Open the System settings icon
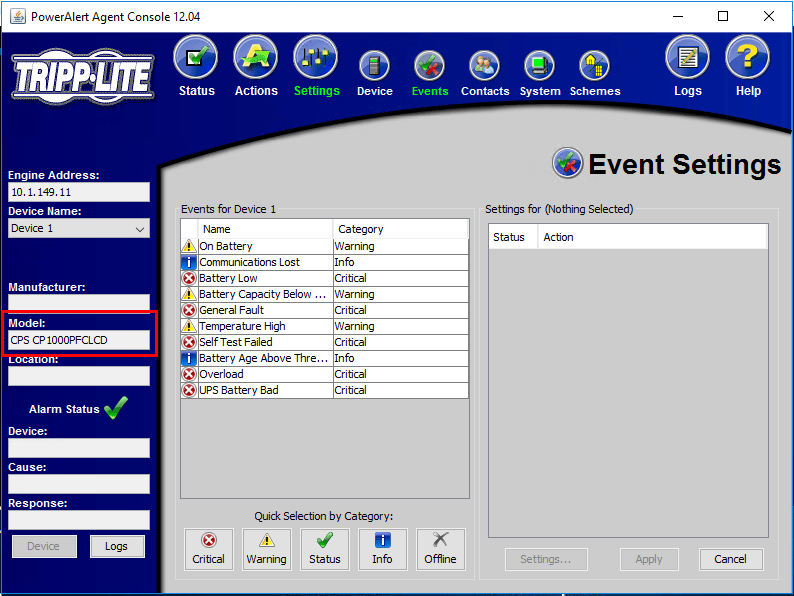 tap(540, 67)
